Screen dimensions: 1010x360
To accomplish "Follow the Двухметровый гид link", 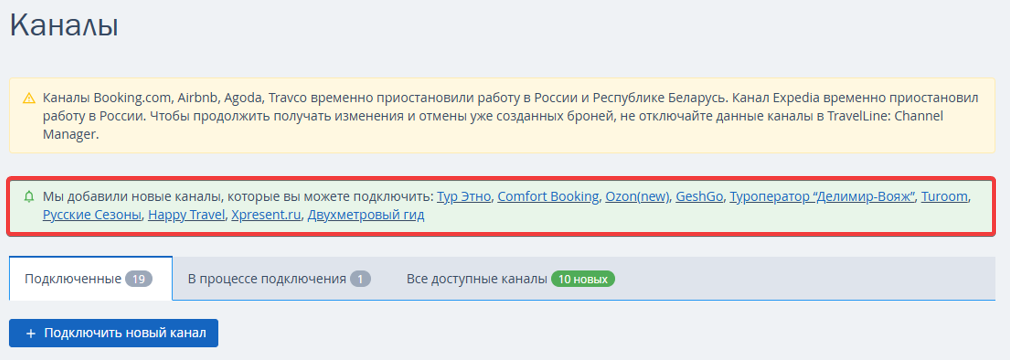I will click(x=366, y=215).
